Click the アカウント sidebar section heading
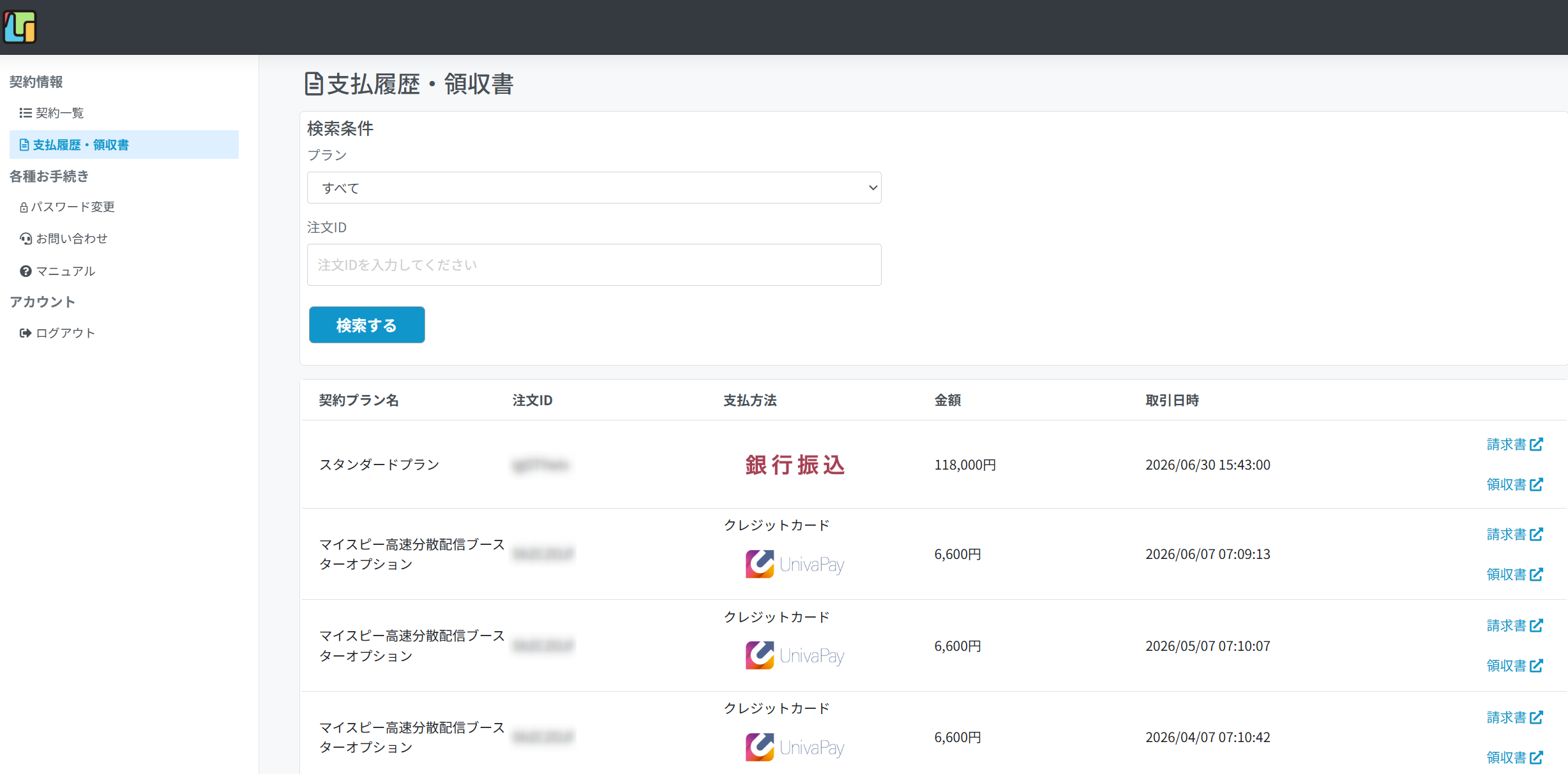The image size is (1568, 774). (x=42, y=302)
